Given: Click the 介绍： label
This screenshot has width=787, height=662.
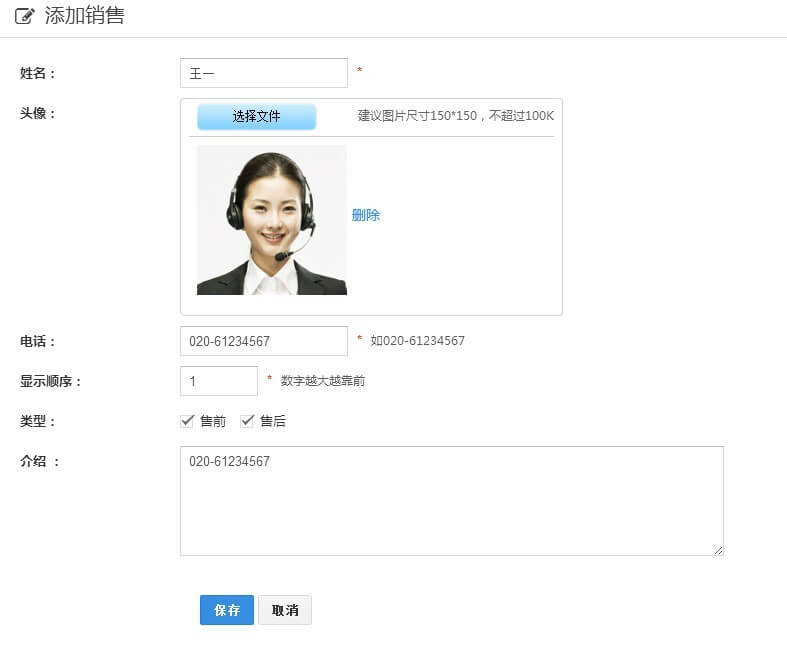Looking at the screenshot, I should click(x=40, y=461).
